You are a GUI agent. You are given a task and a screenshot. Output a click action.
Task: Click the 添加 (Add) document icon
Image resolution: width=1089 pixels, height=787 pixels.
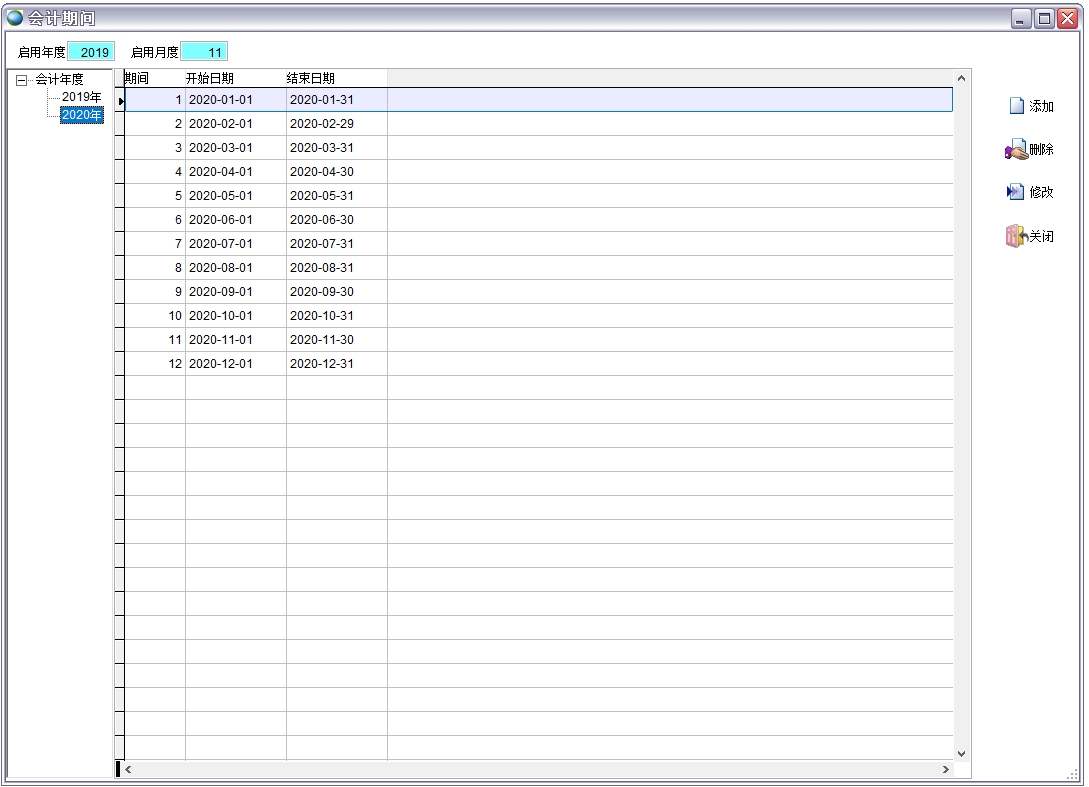pyautogui.click(x=1016, y=106)
